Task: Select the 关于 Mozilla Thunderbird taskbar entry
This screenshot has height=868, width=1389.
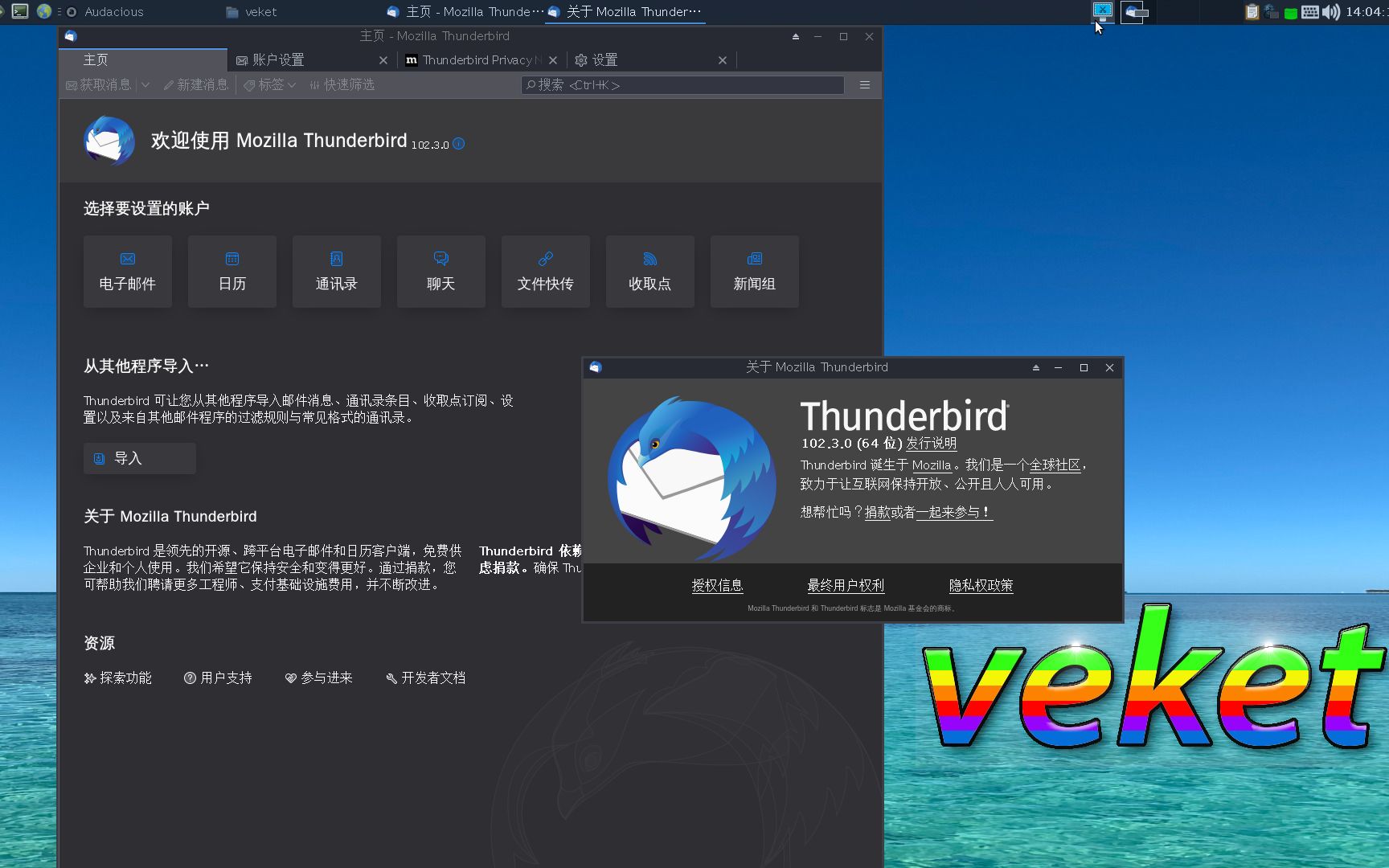Action: tap(625, 12)
